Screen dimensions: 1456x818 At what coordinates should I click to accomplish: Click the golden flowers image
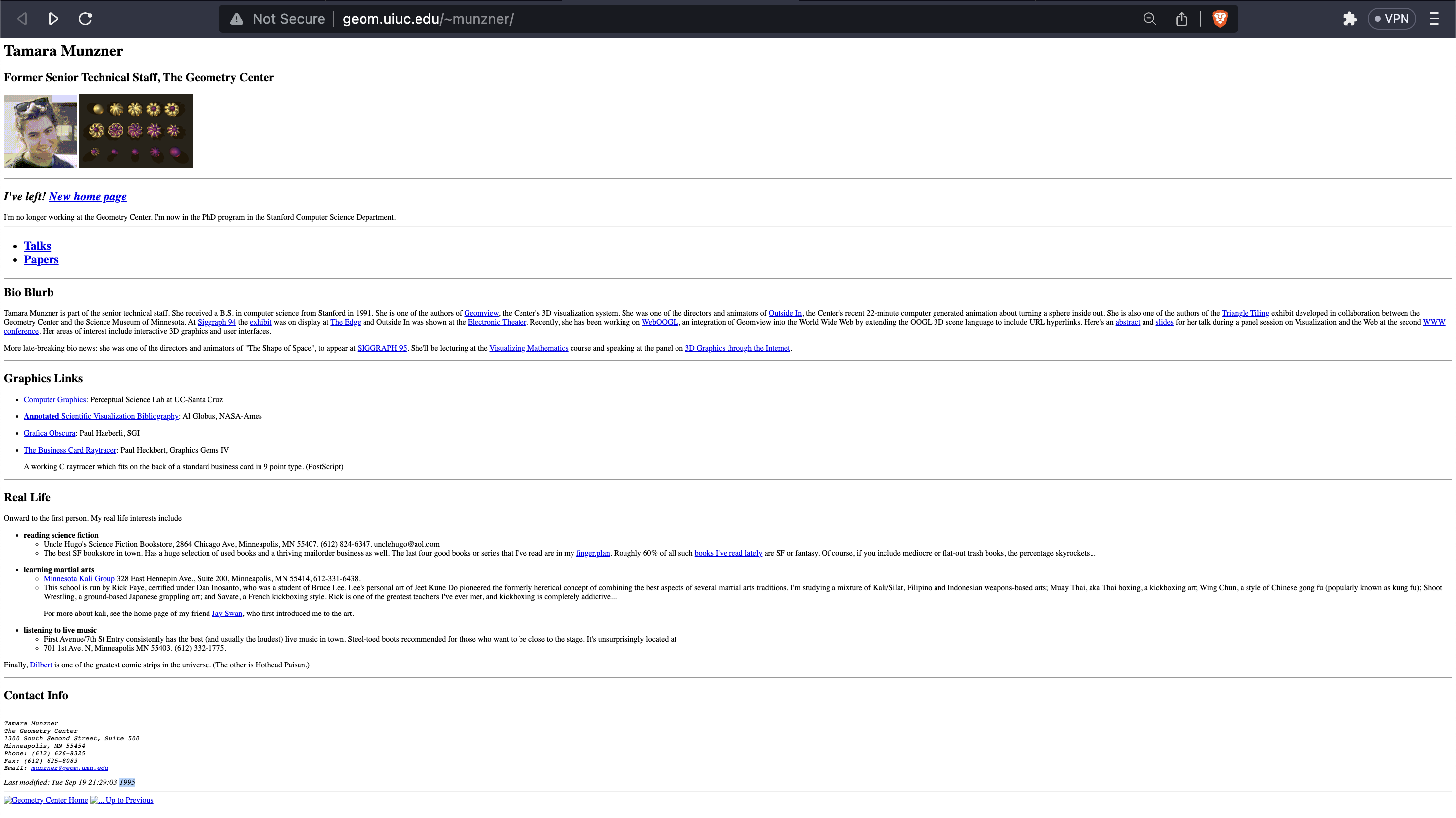coord(136,131)
